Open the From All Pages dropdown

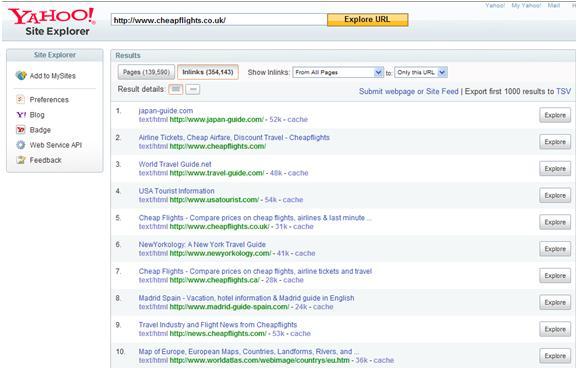coord(338,72)
